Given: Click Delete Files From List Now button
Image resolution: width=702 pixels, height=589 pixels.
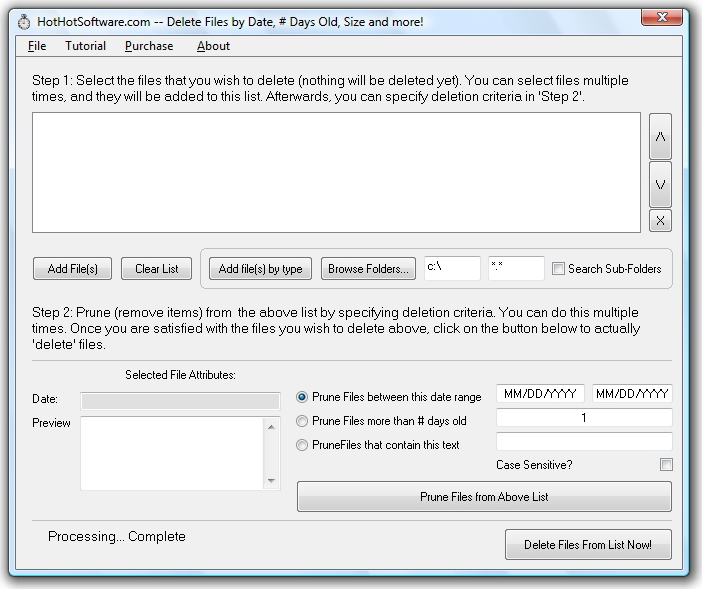Looking at the screenshot, I should pyautogui.click(x=588, y=545).
